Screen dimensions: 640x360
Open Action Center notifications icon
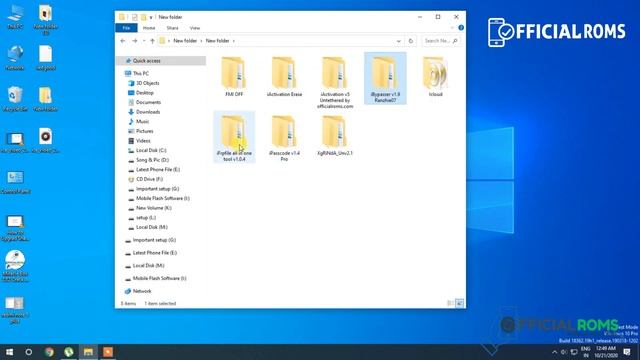click(627, 352)
